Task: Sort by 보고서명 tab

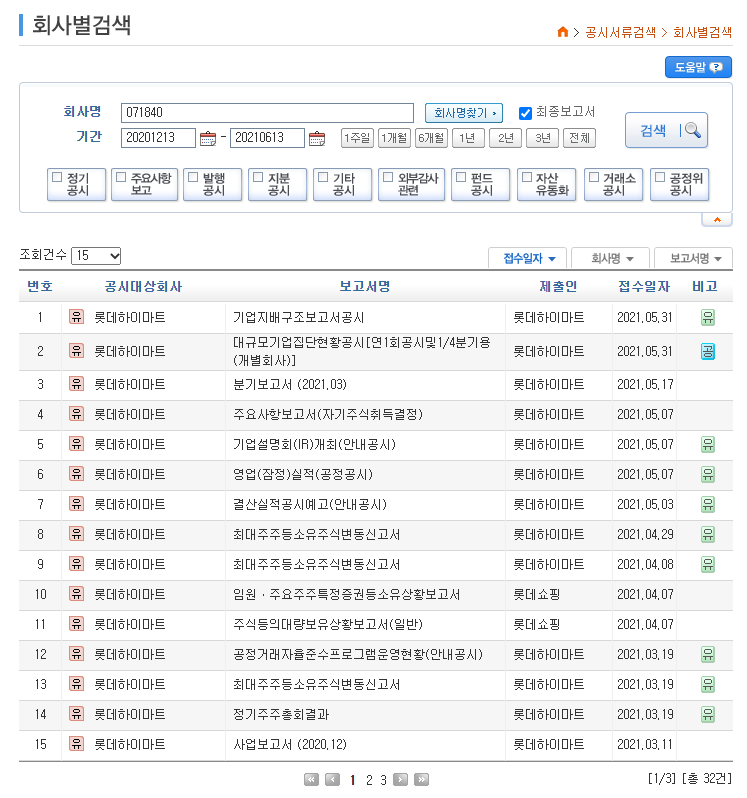Action: pyautogui.click(x=694, y=258)
